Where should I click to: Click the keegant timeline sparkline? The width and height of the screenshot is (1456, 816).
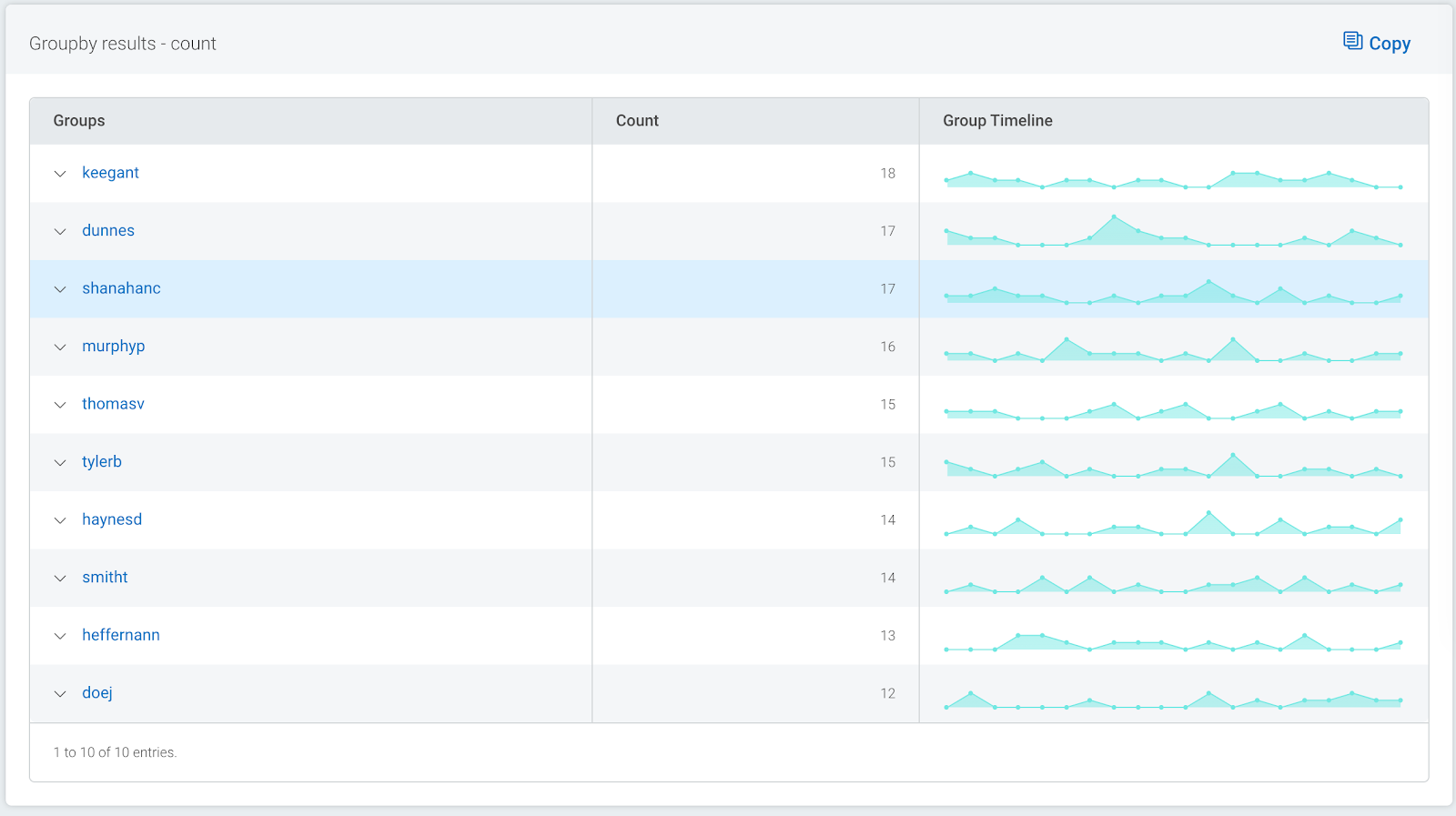pyautogui.click(x=1173, y=178)
